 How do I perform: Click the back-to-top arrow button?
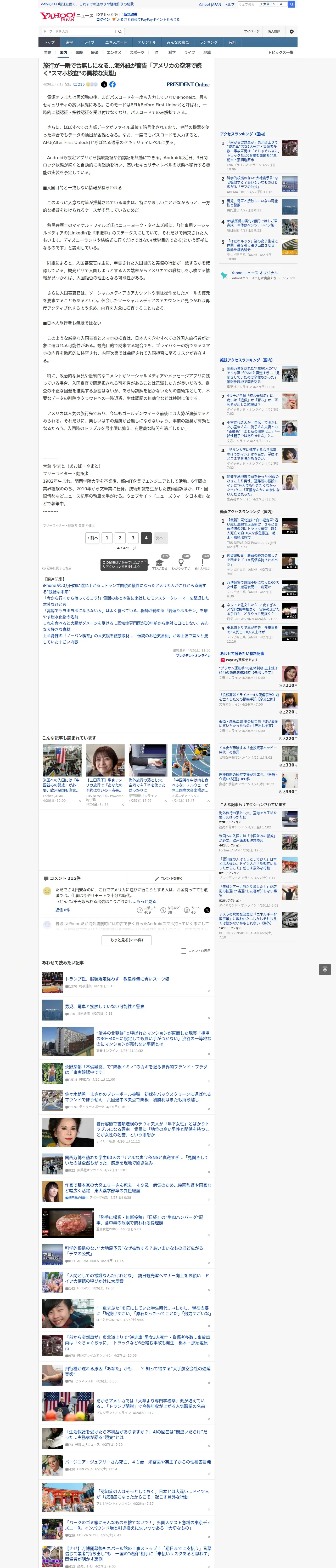click(x=325, y=969)
